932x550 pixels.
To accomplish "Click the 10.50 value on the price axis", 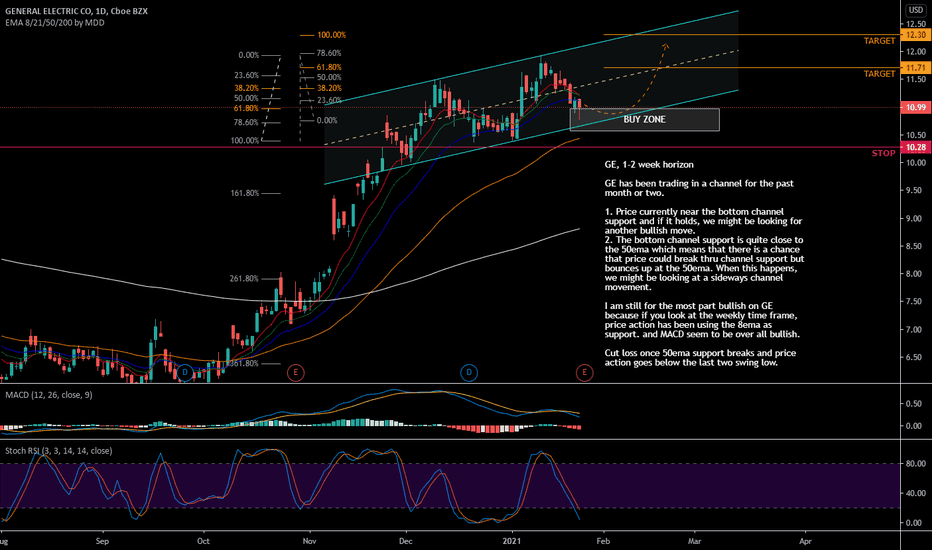I will pyautogui.click(x=916, y=135).
